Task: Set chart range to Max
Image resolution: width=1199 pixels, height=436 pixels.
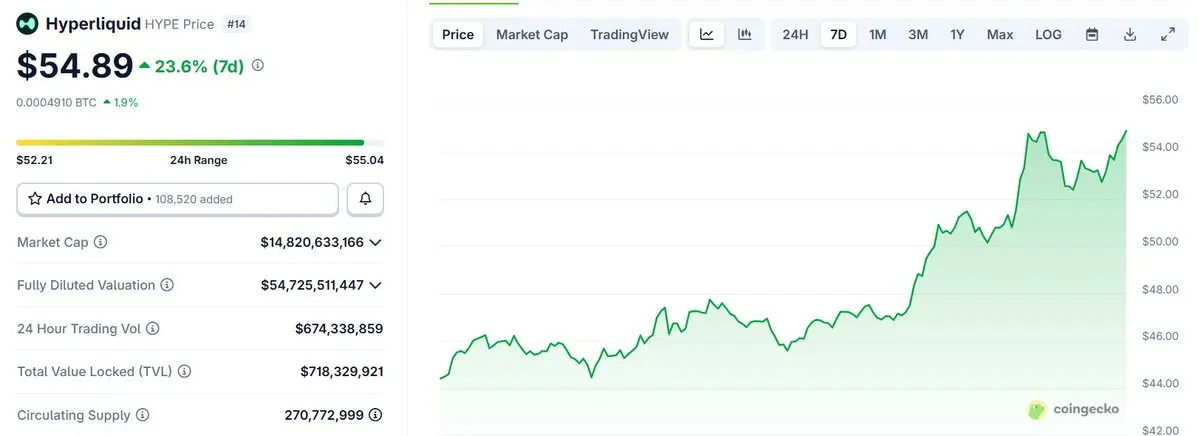Action: point(1000,34)
